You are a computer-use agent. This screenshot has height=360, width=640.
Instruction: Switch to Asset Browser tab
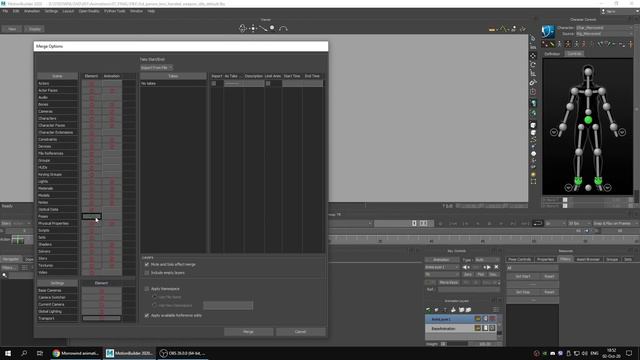pos(588,260)
